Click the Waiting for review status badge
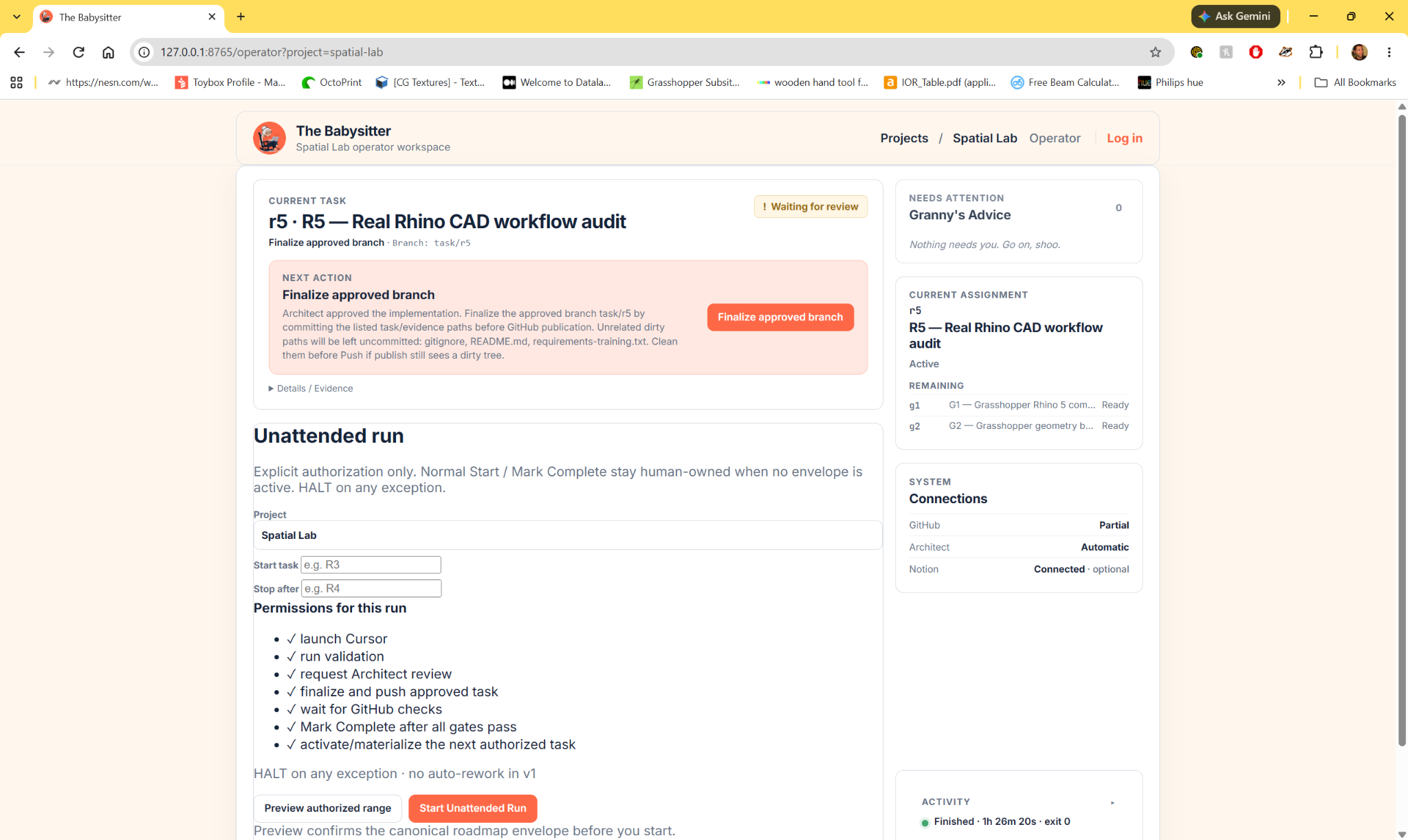The height and width of the screenshot is (840, 1408). pyautogui.click(x=811, y=207)
